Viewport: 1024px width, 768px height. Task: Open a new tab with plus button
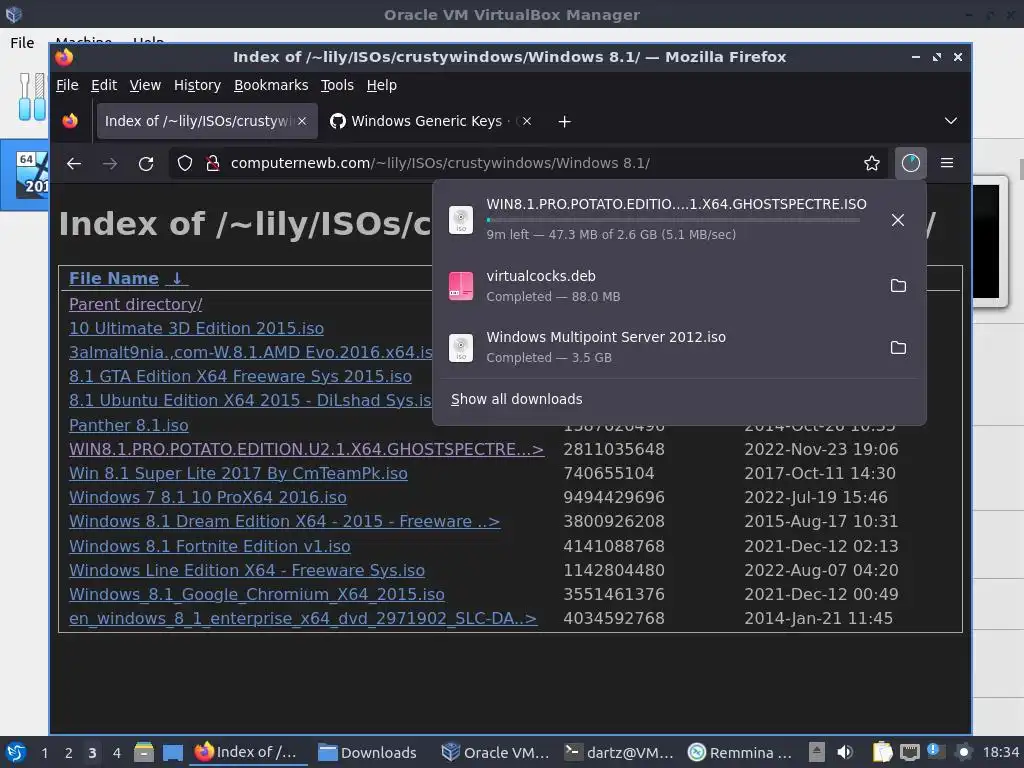[564, 121]
